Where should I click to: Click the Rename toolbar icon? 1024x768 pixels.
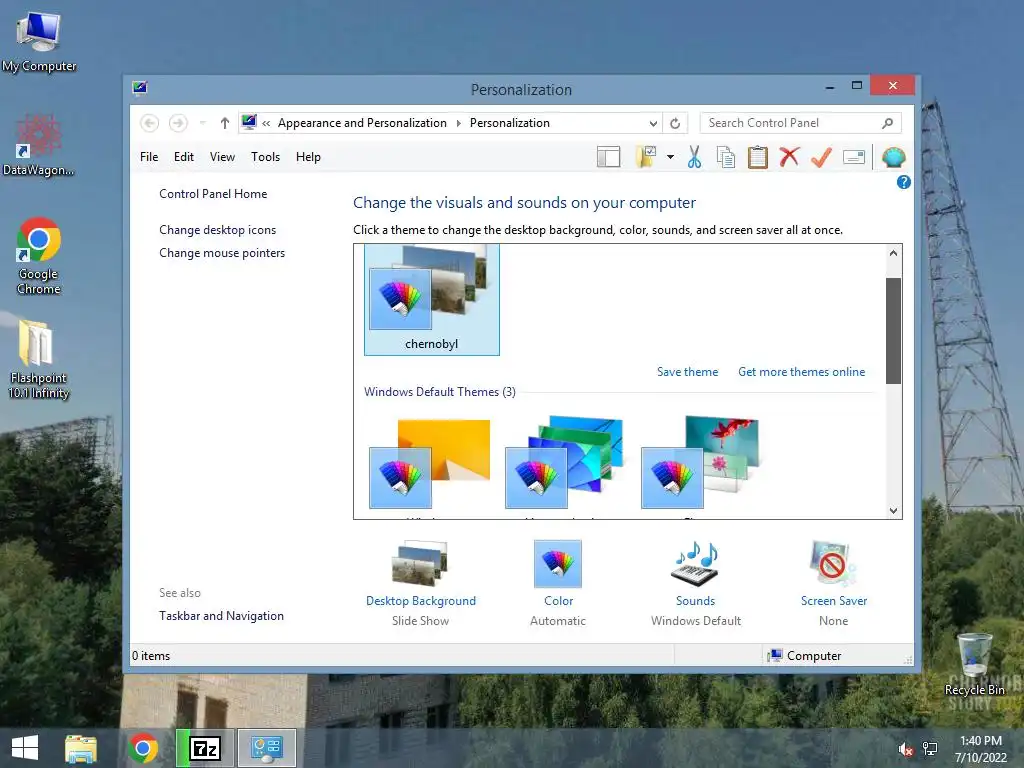854,157
